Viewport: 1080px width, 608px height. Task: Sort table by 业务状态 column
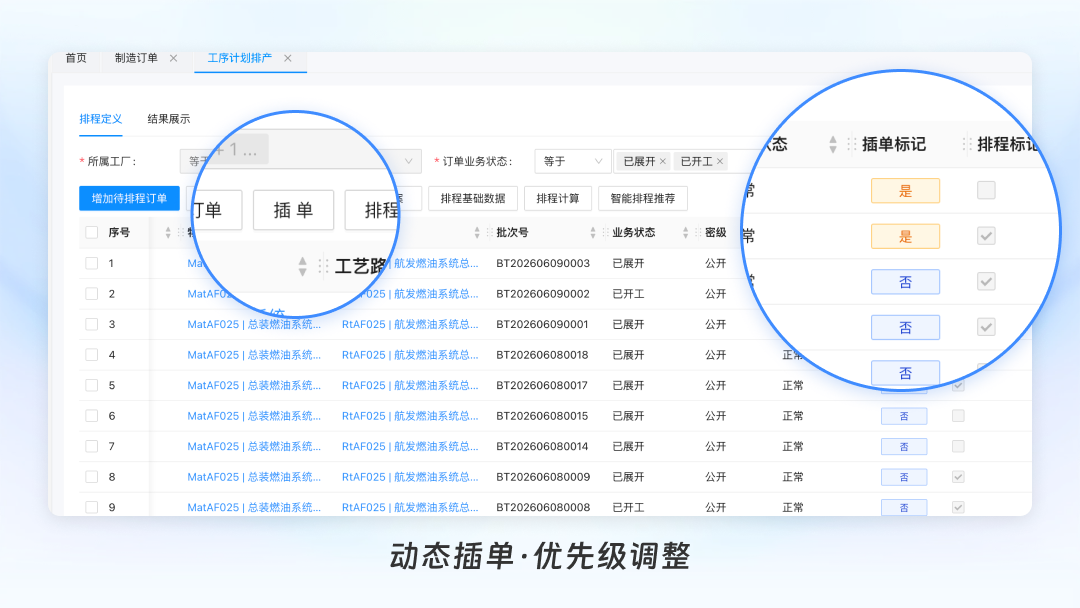(x=685, y=233)
